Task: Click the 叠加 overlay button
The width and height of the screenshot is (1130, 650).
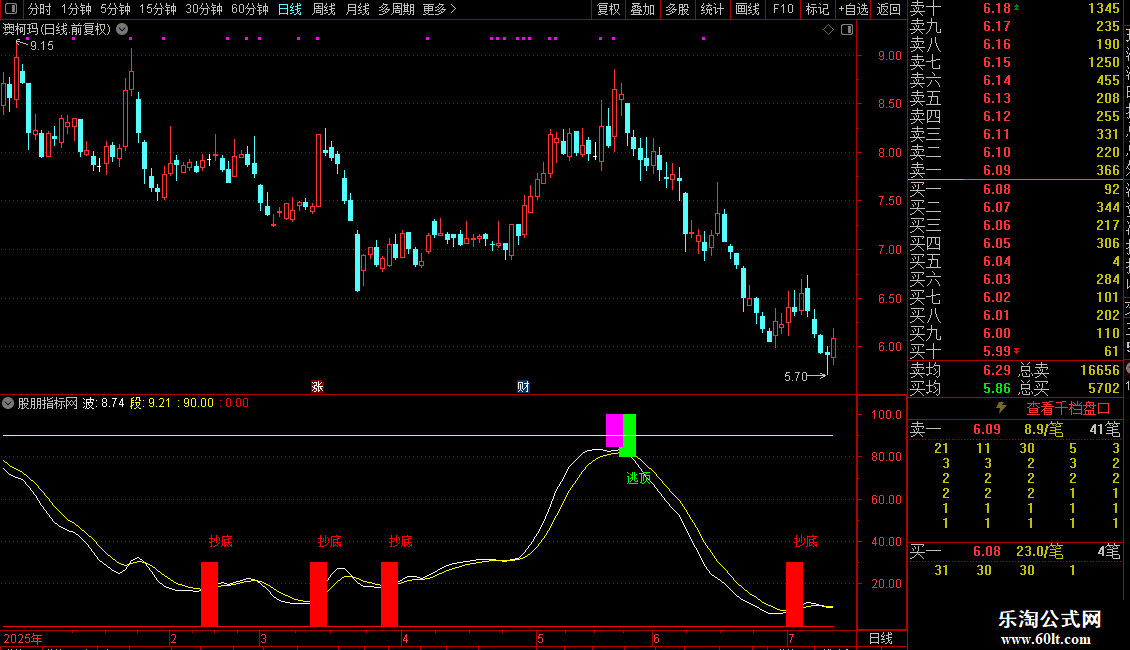Action: [642, 9]
